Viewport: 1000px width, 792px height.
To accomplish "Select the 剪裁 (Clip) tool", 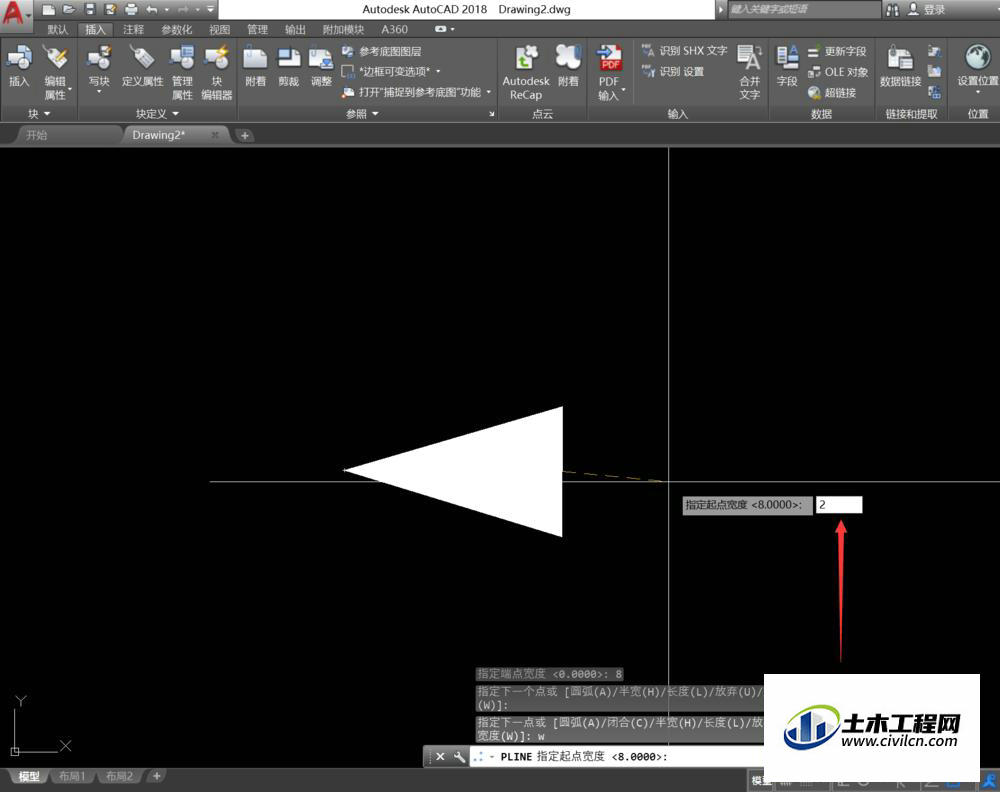I will 288,66.
